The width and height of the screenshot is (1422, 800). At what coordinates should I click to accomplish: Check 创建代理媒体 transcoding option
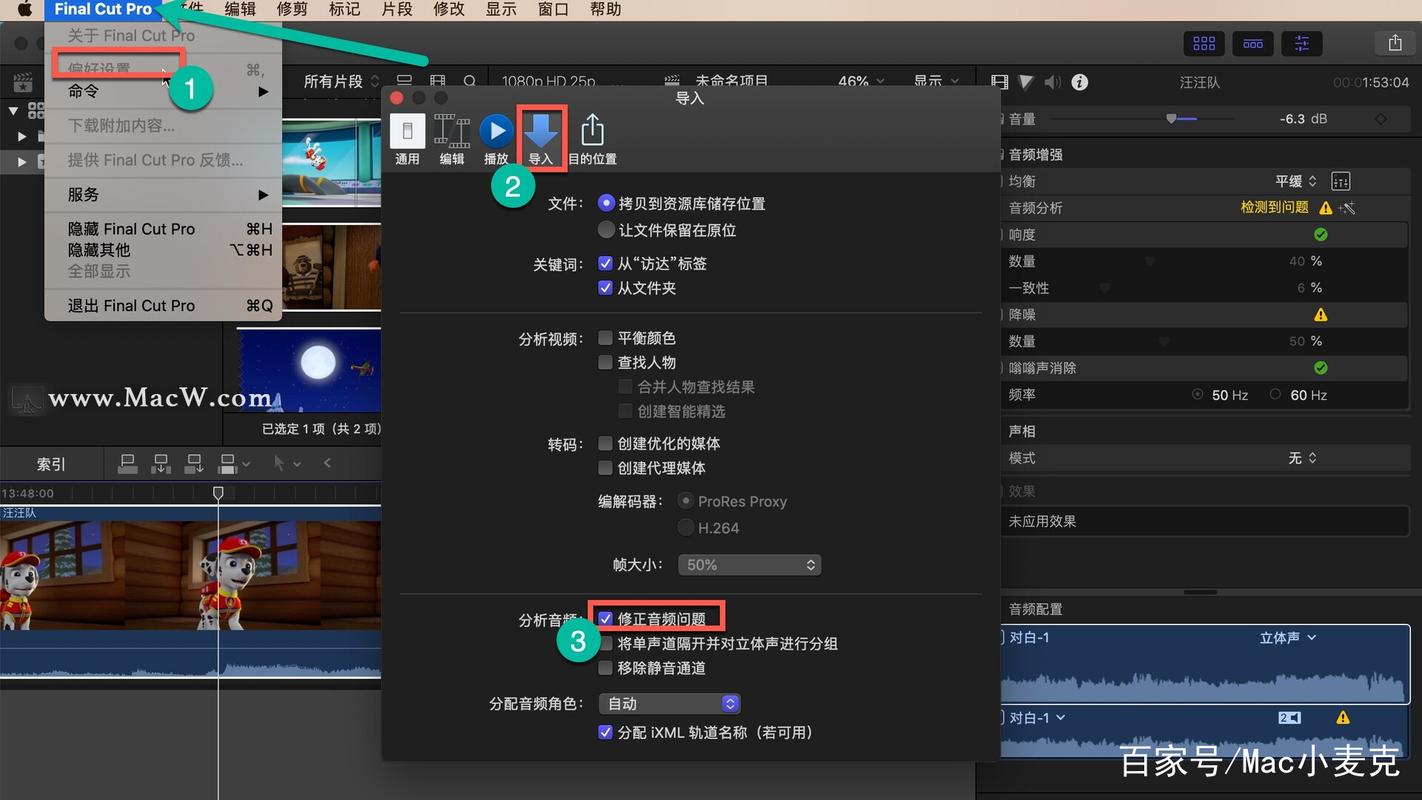click(605, 468)
